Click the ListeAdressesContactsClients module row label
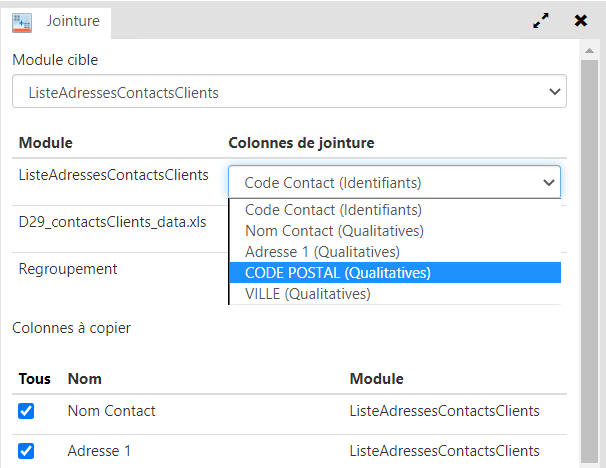 [x=113, y=175]
